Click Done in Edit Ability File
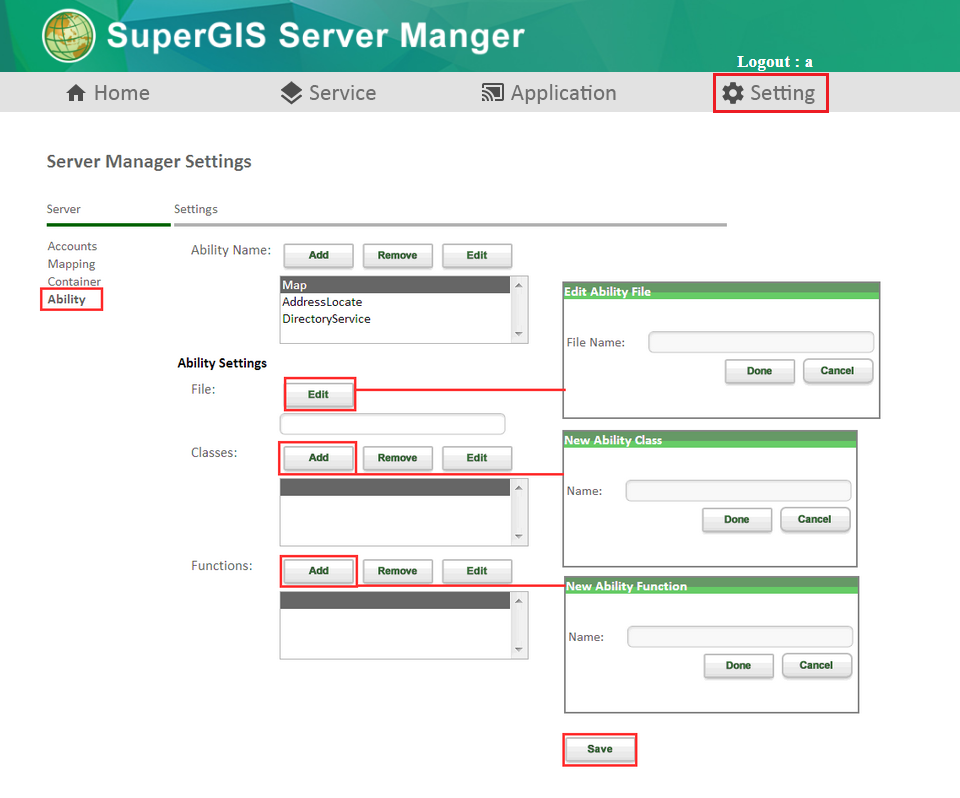960x798 pixels. pyautogui.click(x=759, y=371)
